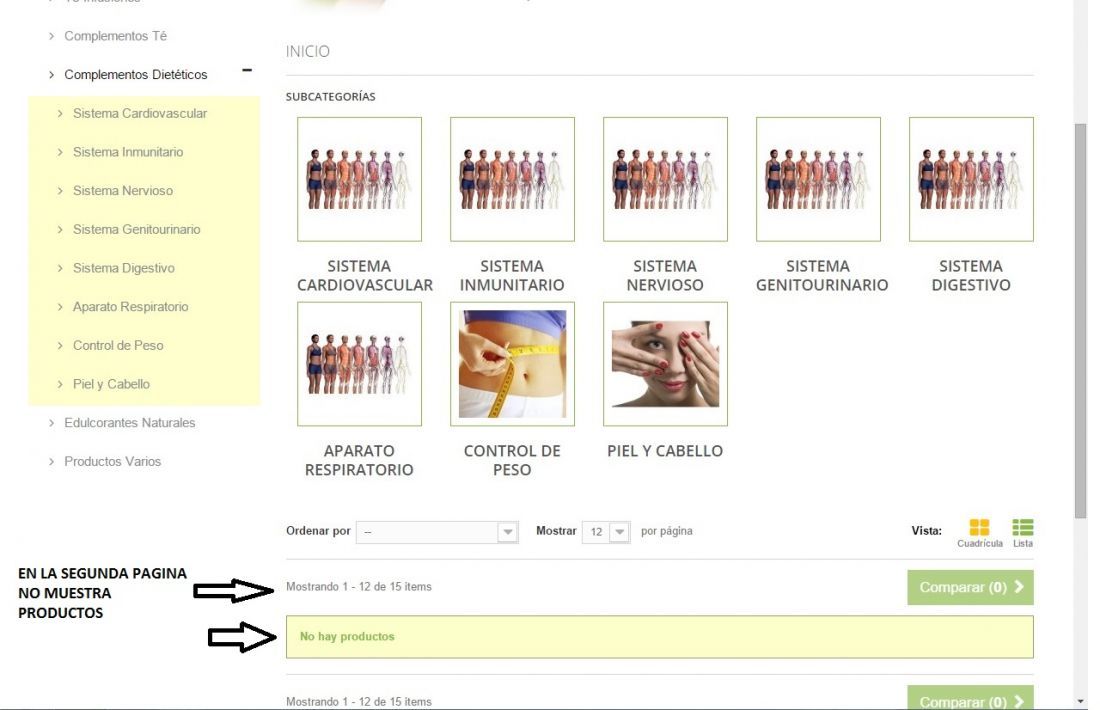Open APARATO RESPIRATORIO title link under image
1100x710 pixels.
point(359,460)
